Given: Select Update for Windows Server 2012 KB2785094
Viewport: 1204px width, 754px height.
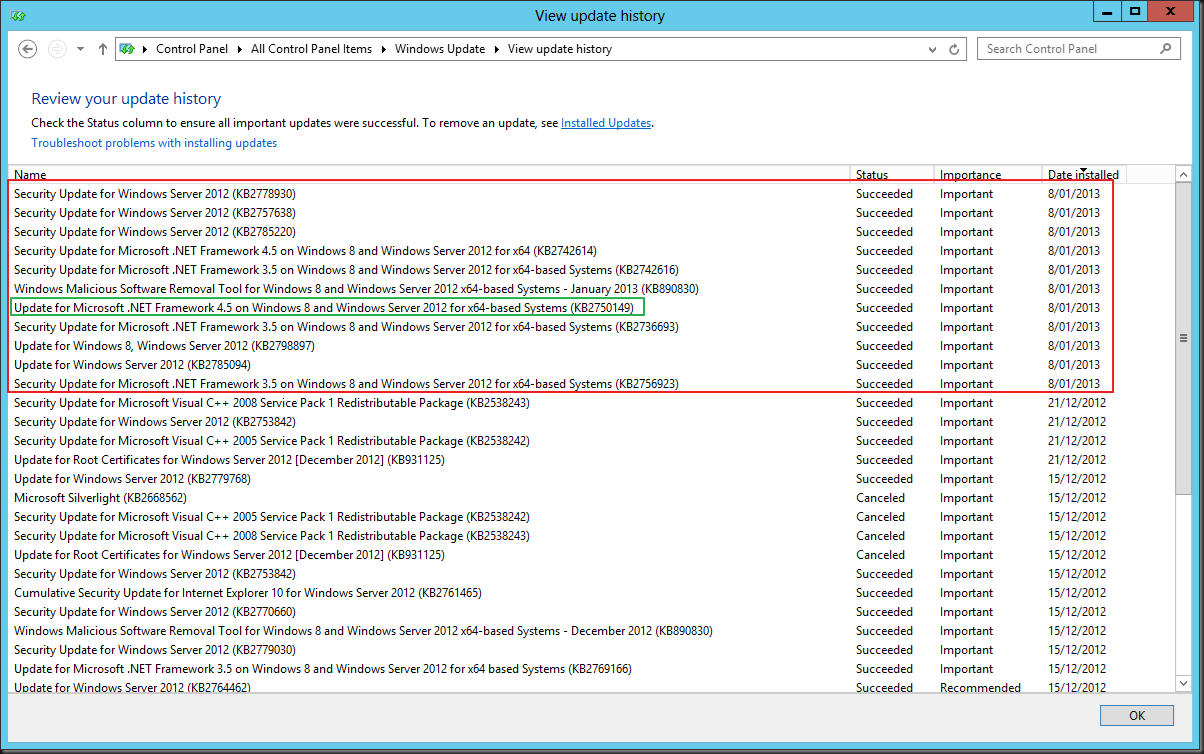Looking at the screenshot, I should point(590,365).
